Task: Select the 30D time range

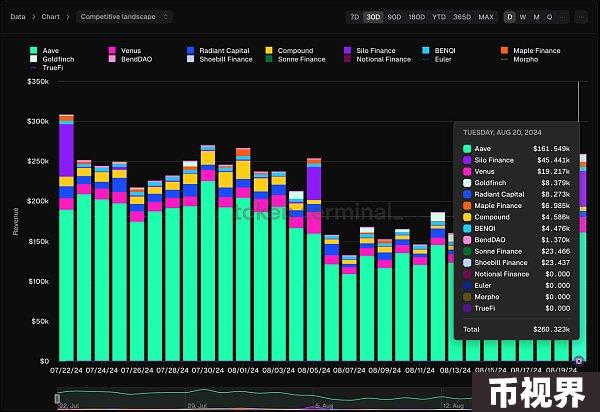Action: point(373,17)
